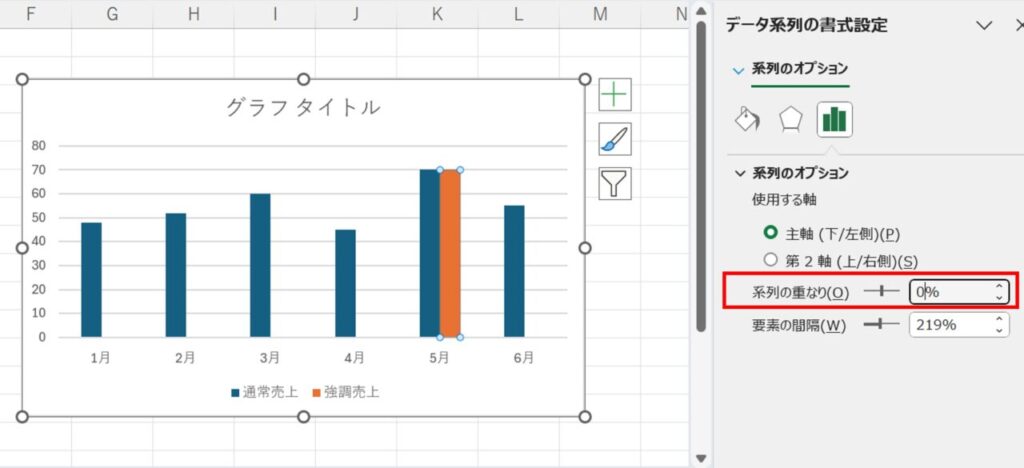This screenshot has width=1024, height=468.
Task: Open the Chart Styles paintbrush button
Action: [615, 138]
